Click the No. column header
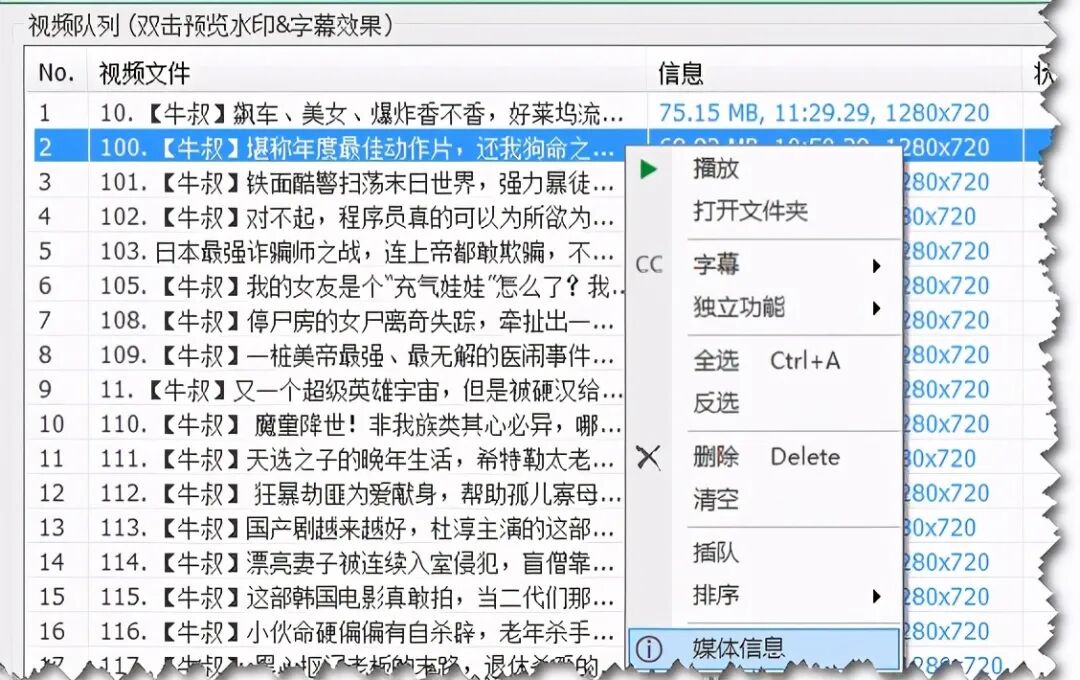Screen dimensions: 1080x680 56,72
